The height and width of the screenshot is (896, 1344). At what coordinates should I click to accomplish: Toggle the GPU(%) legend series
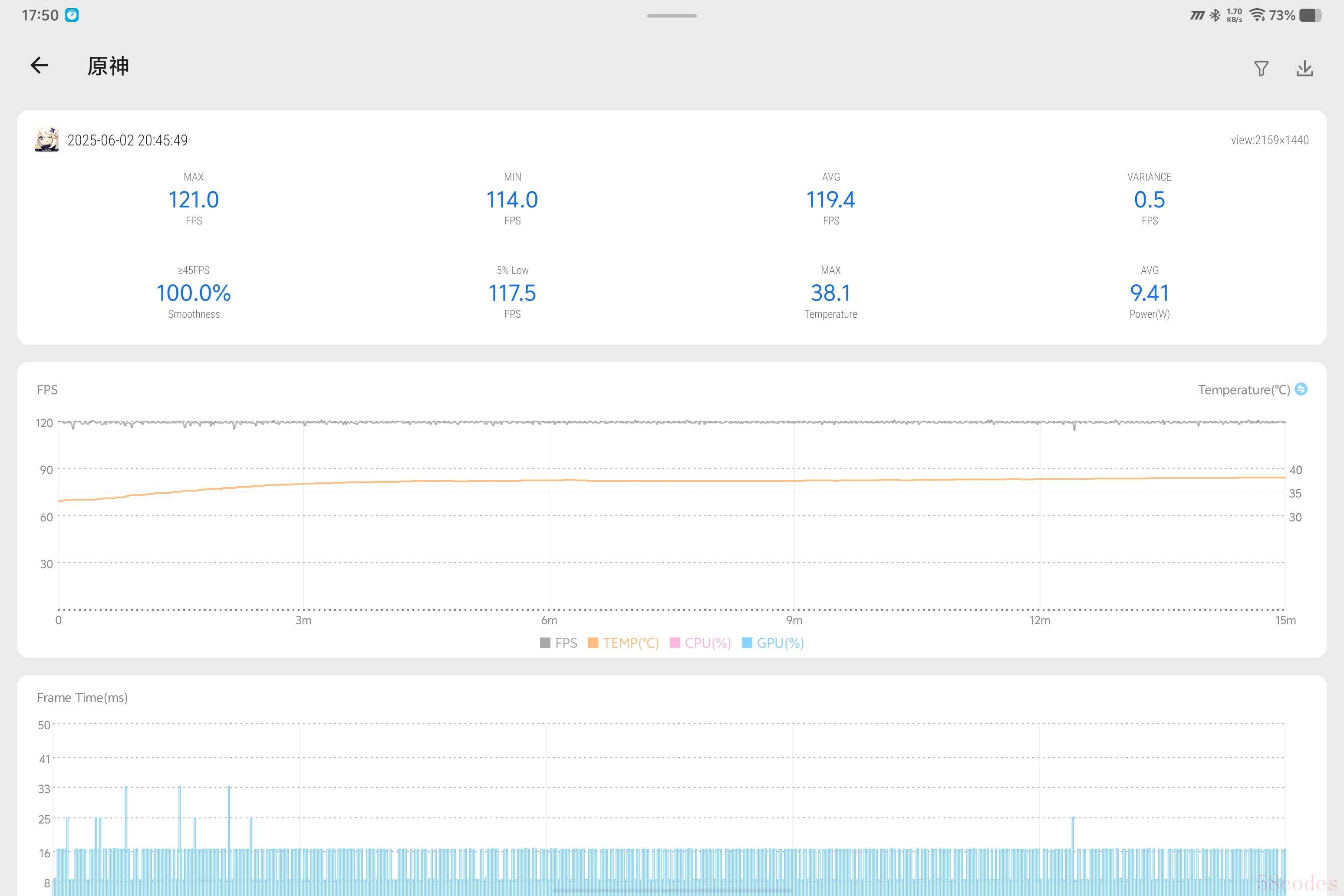coord(779,643)
